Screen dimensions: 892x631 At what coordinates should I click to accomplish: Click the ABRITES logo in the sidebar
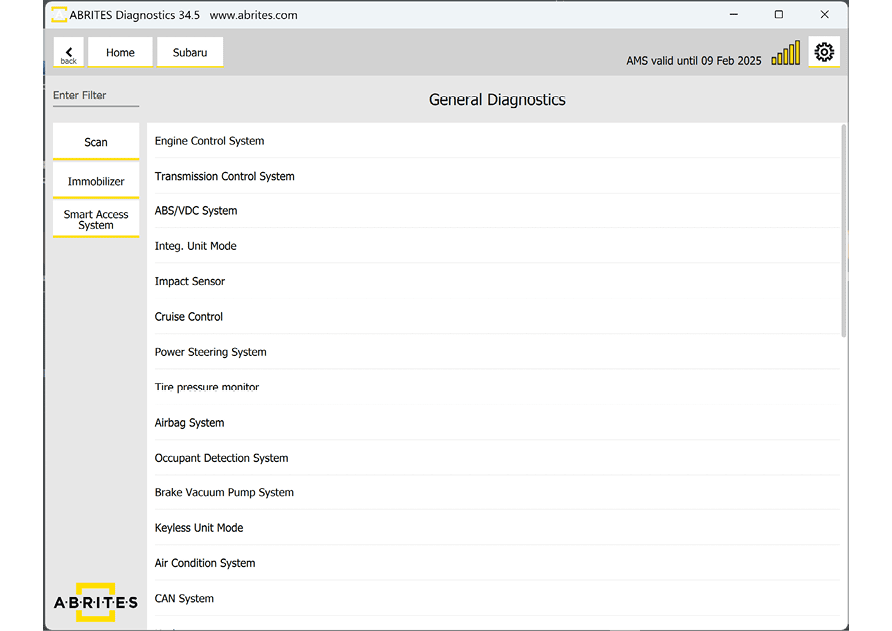point(96,602)
